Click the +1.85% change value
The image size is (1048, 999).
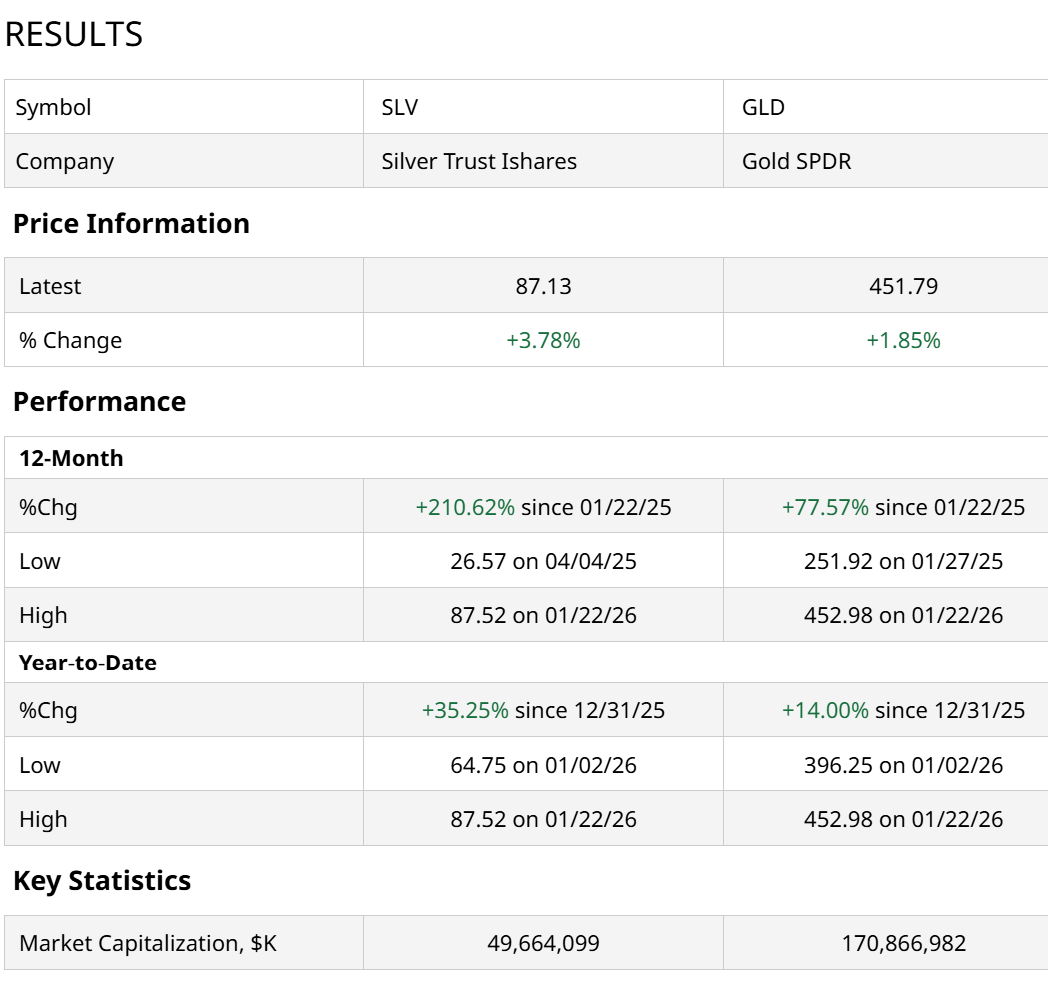(x=903, y=340)
